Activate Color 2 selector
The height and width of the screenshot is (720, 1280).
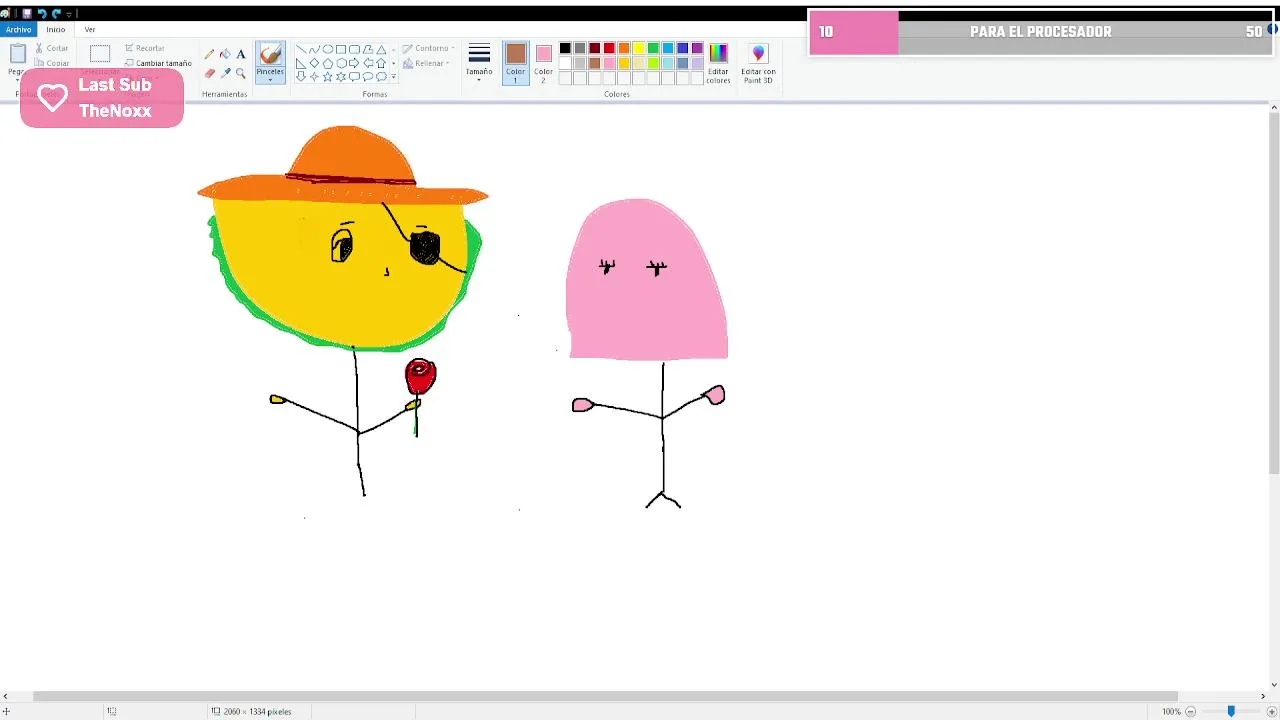click(543, 62)
